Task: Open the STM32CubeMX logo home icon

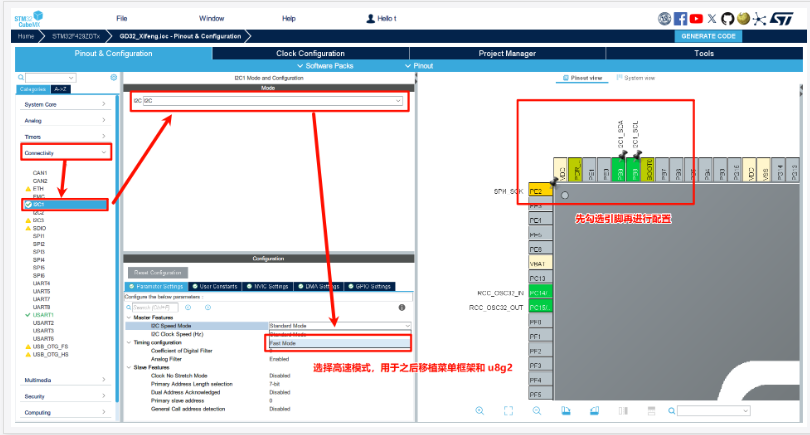Action: click(x=28, y=19)
